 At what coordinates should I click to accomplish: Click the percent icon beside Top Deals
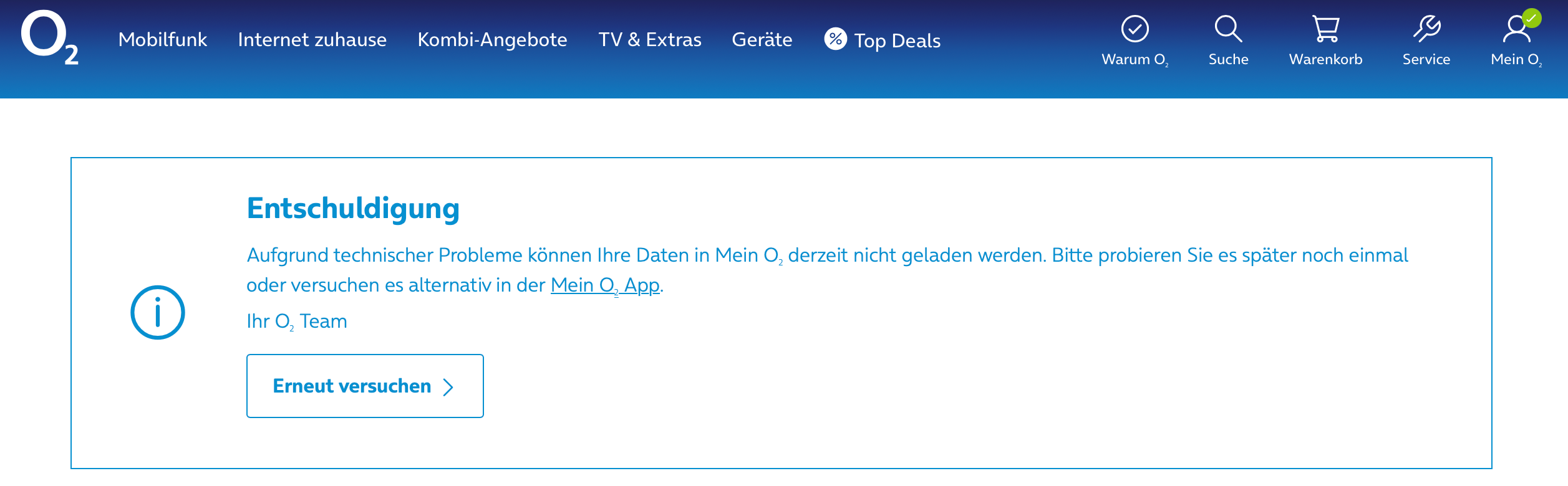click(x=835, y=39)
